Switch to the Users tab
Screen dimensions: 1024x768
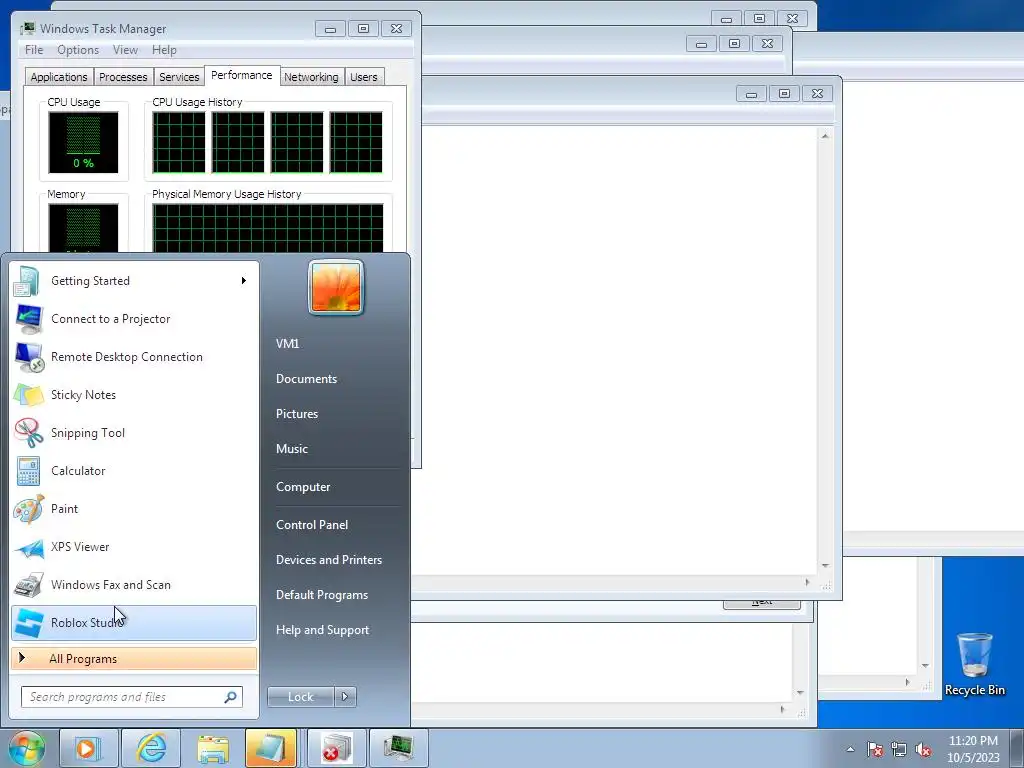363,77
